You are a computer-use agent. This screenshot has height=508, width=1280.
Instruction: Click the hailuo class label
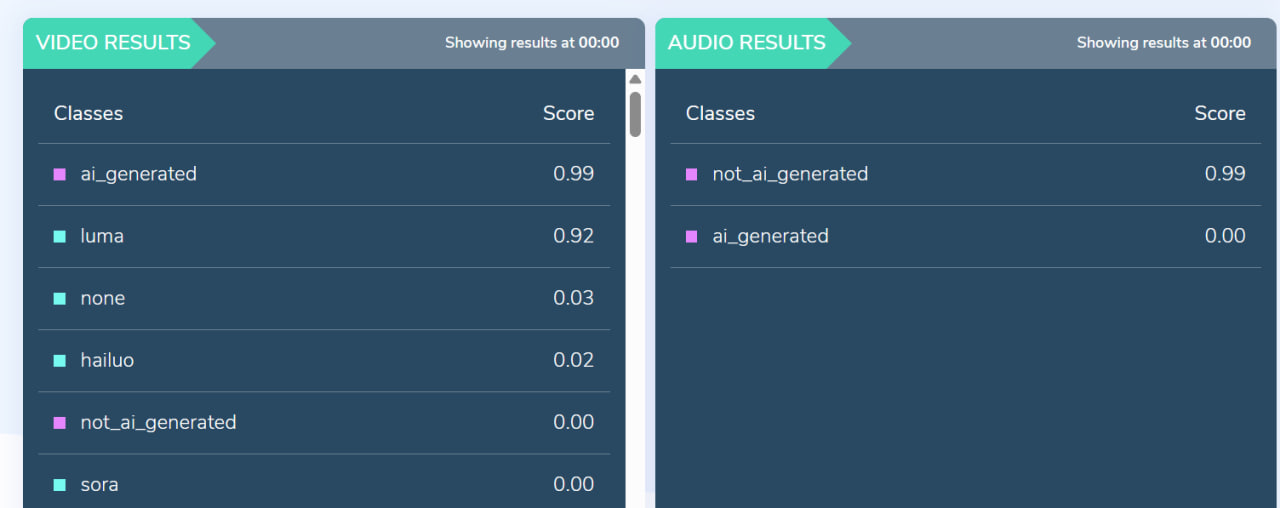coord(107,360)
